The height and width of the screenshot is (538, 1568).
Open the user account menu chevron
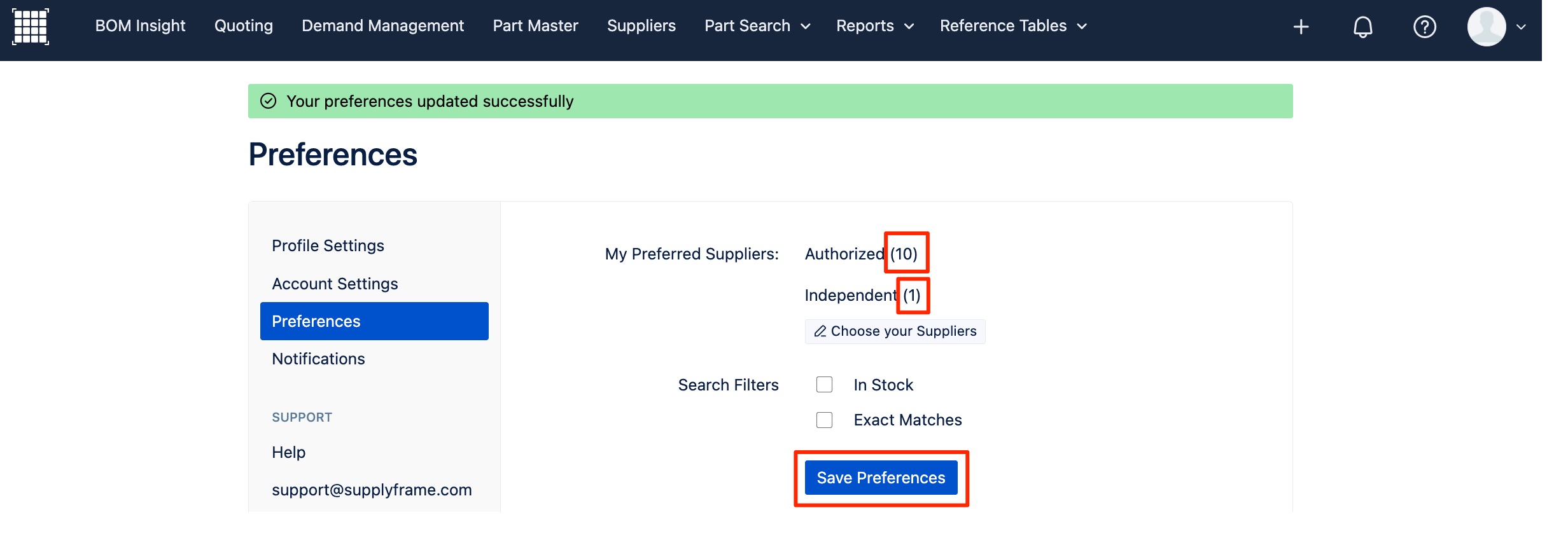tap(1522, 27)
